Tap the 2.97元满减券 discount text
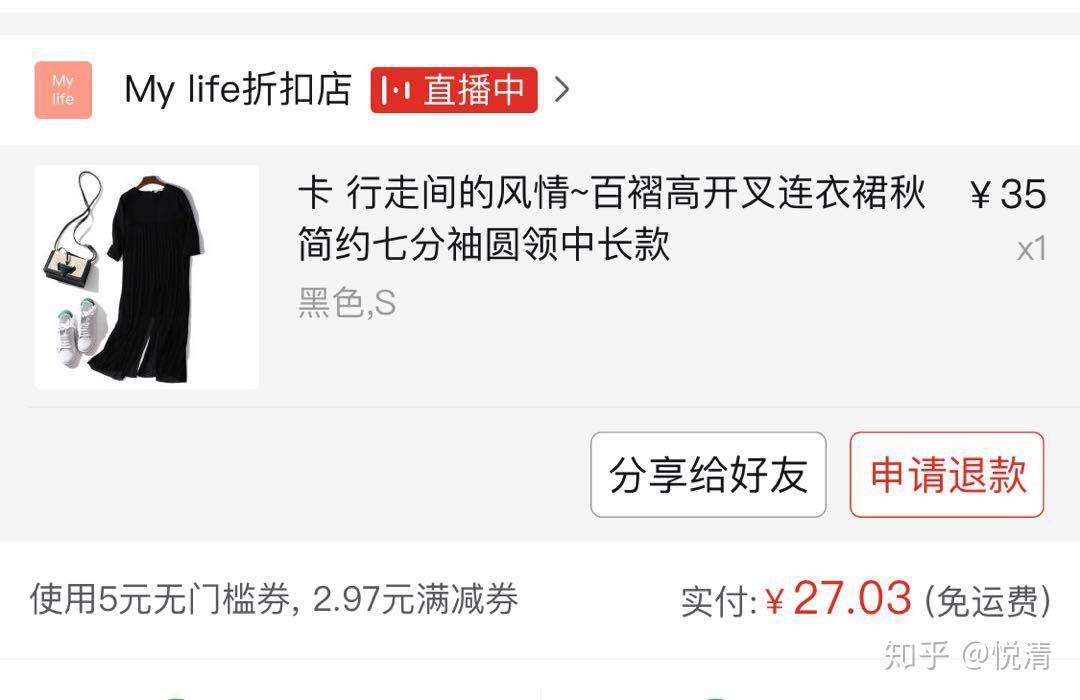1080x700 pixels. [x=415, y=599]
